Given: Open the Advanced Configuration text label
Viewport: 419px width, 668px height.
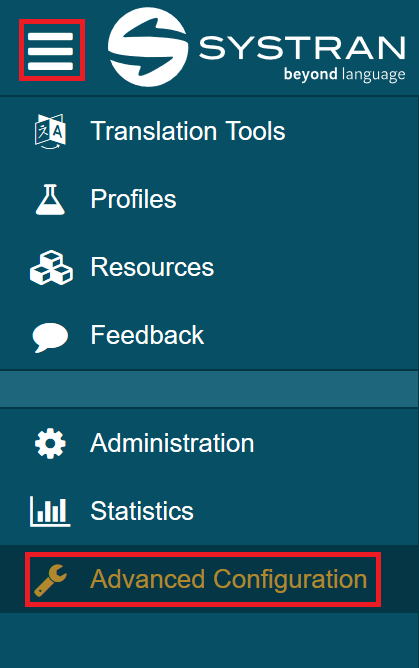Looking at the screenshot, I should (229, 579).
